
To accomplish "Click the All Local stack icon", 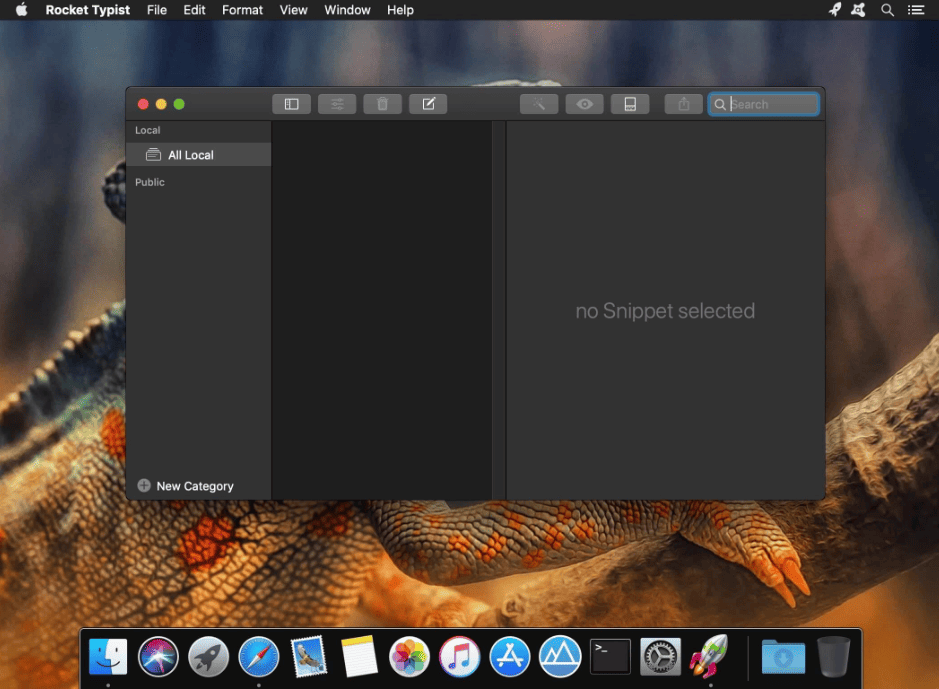I will [x=153, y=155].
